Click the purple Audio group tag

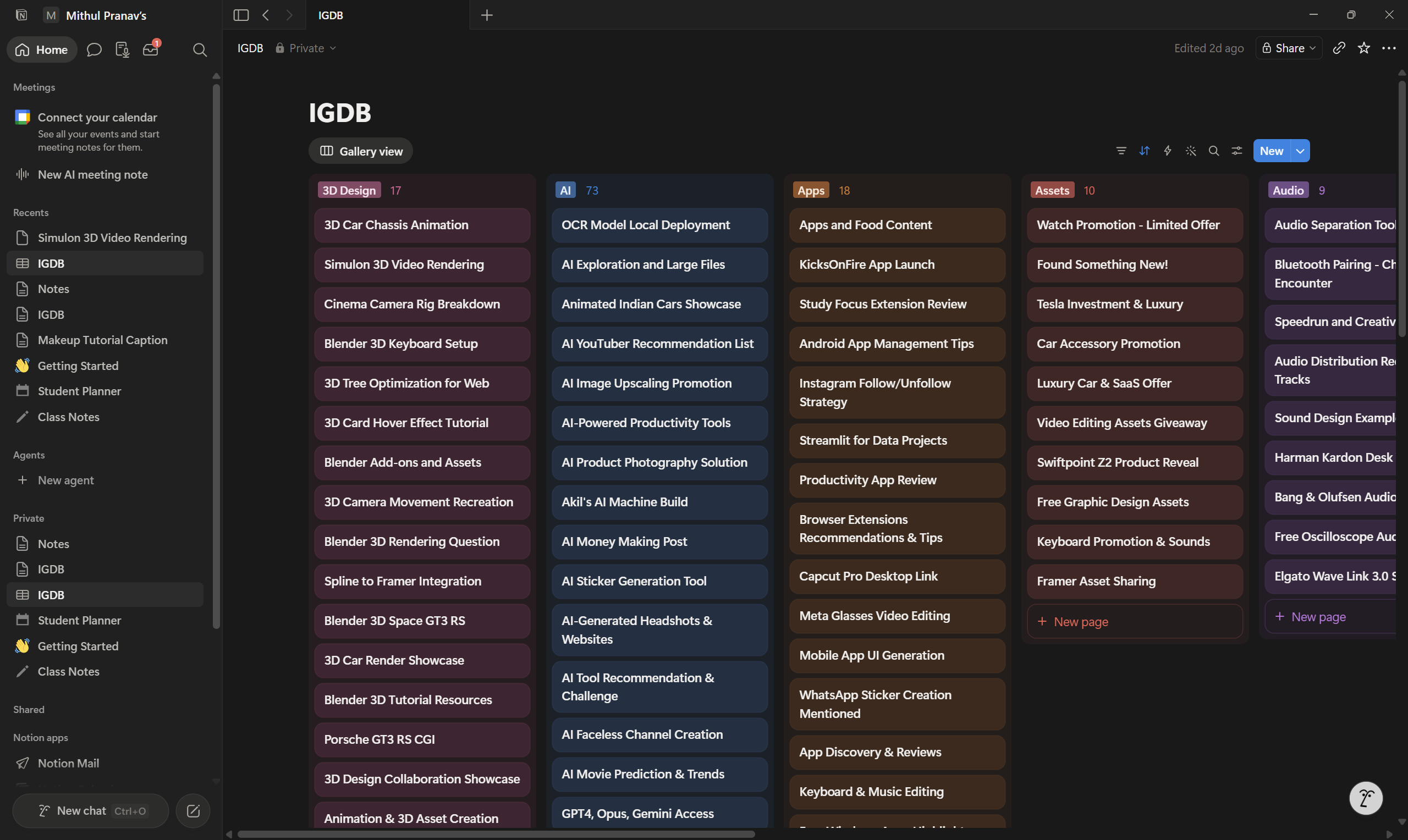(1288, 190)
